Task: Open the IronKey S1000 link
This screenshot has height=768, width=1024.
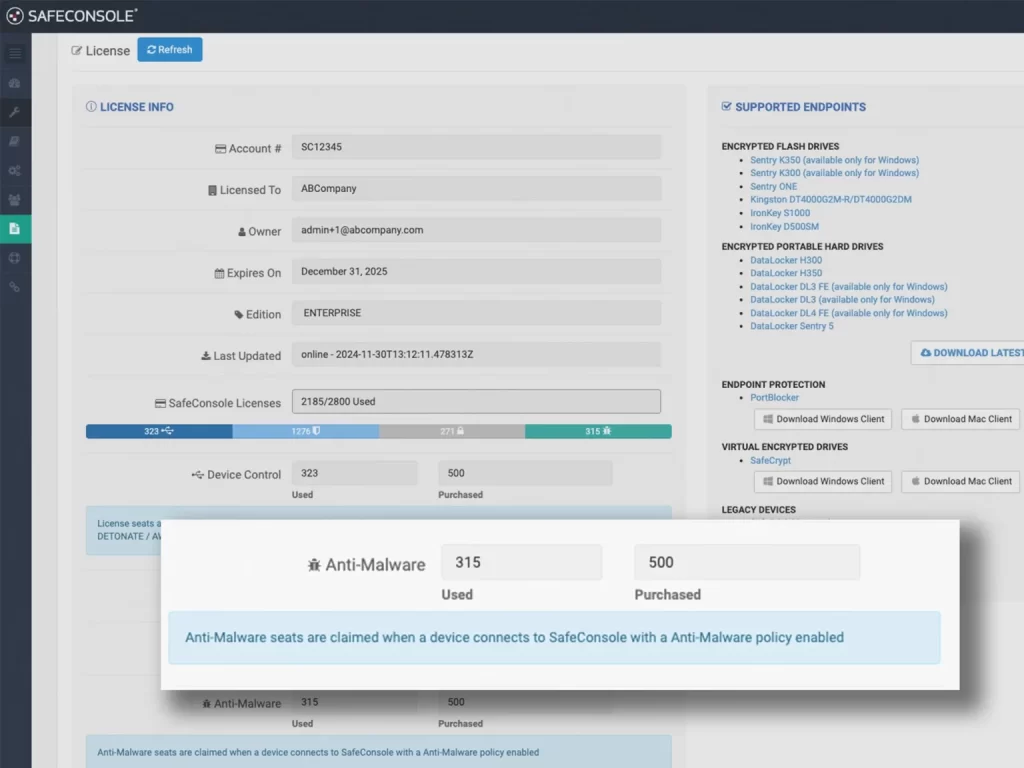Action: 780,213
